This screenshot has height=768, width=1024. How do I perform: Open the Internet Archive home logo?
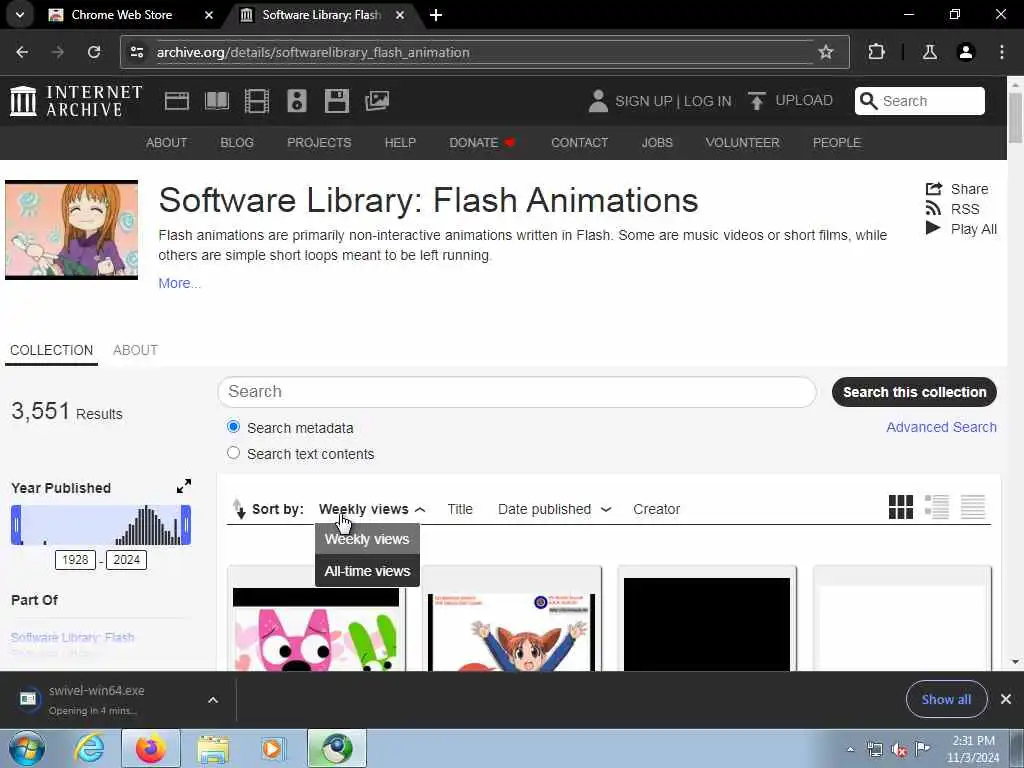coord(76,101)
